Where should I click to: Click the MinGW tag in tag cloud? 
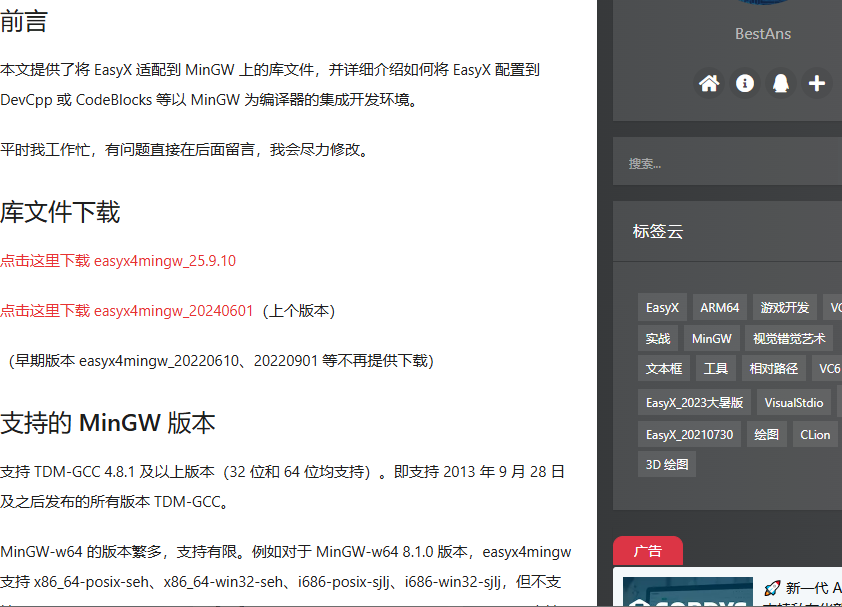pos(712,338)
